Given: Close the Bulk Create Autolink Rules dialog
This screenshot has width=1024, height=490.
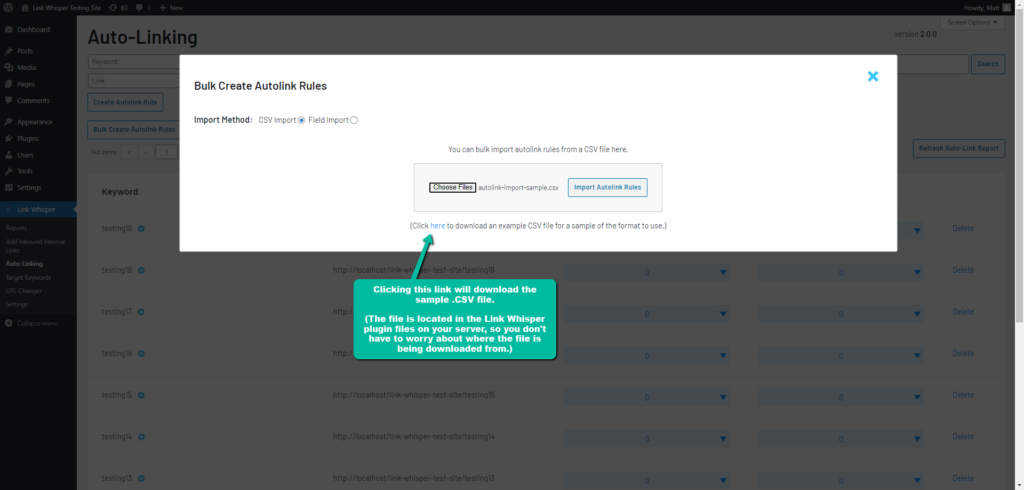Looking at the screenshot, I should coord(872,76).
